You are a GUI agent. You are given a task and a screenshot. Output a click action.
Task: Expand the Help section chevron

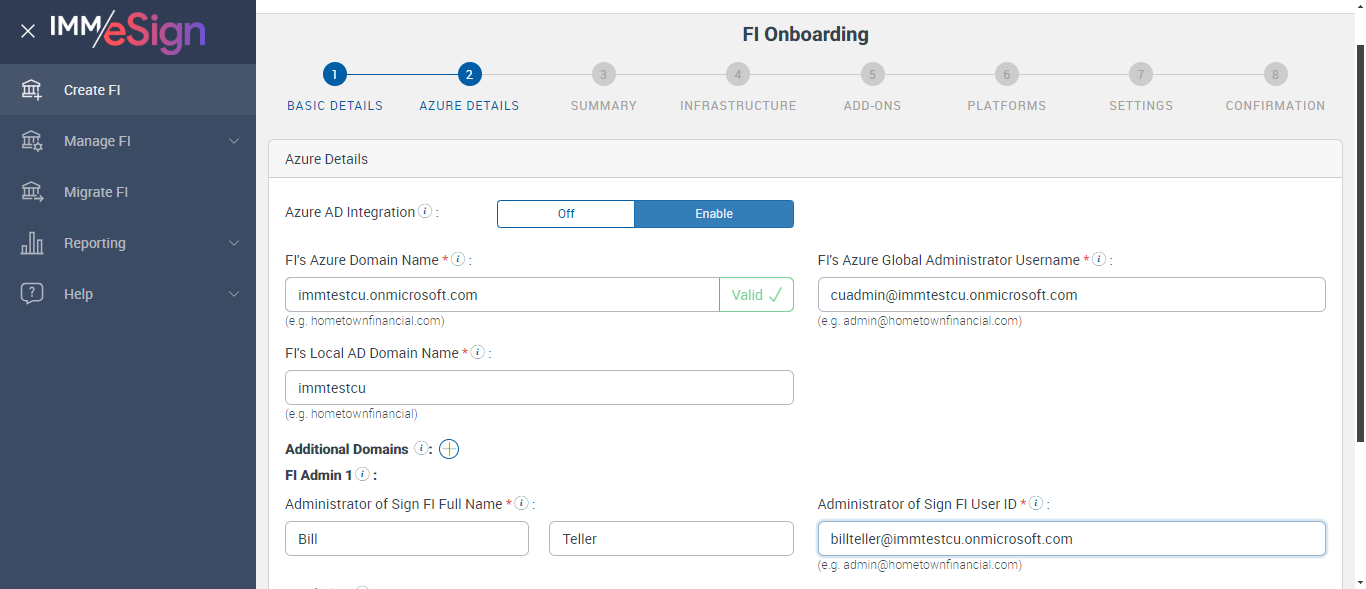[234, 294]
